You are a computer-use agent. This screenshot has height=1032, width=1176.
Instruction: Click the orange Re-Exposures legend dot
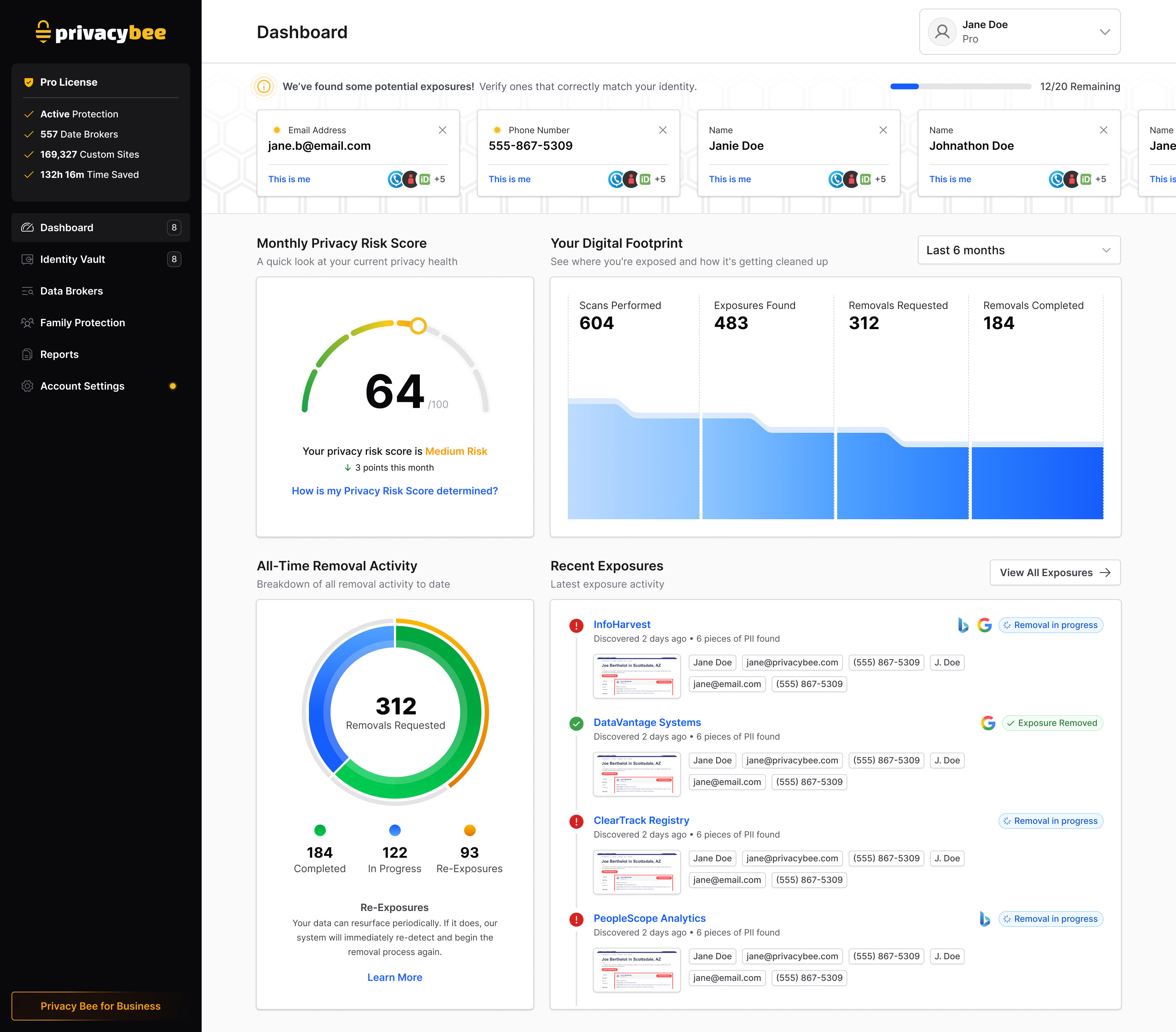pyautogui.click(x=470, y=830)
